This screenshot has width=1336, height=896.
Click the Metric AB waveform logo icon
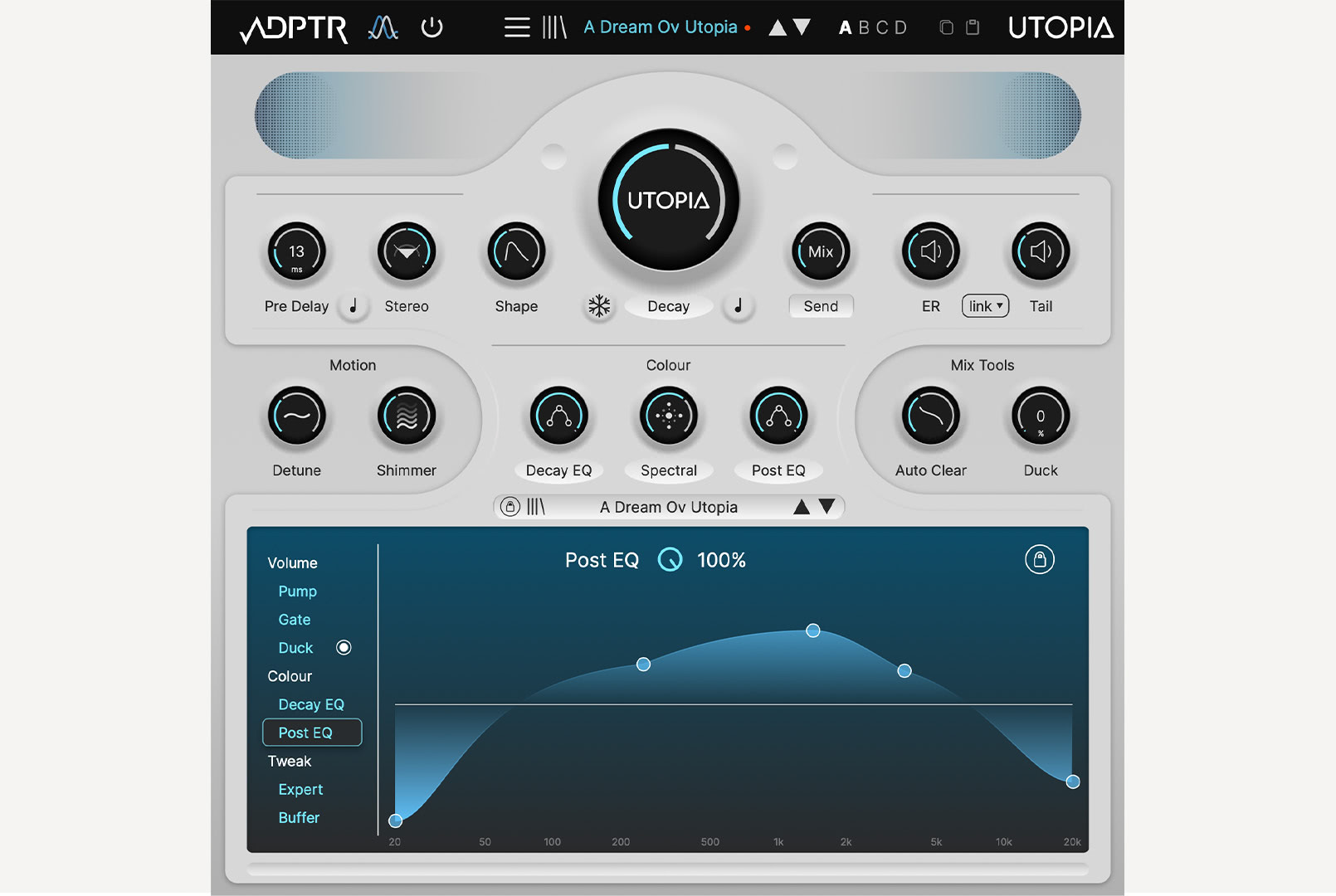point(383,27)
